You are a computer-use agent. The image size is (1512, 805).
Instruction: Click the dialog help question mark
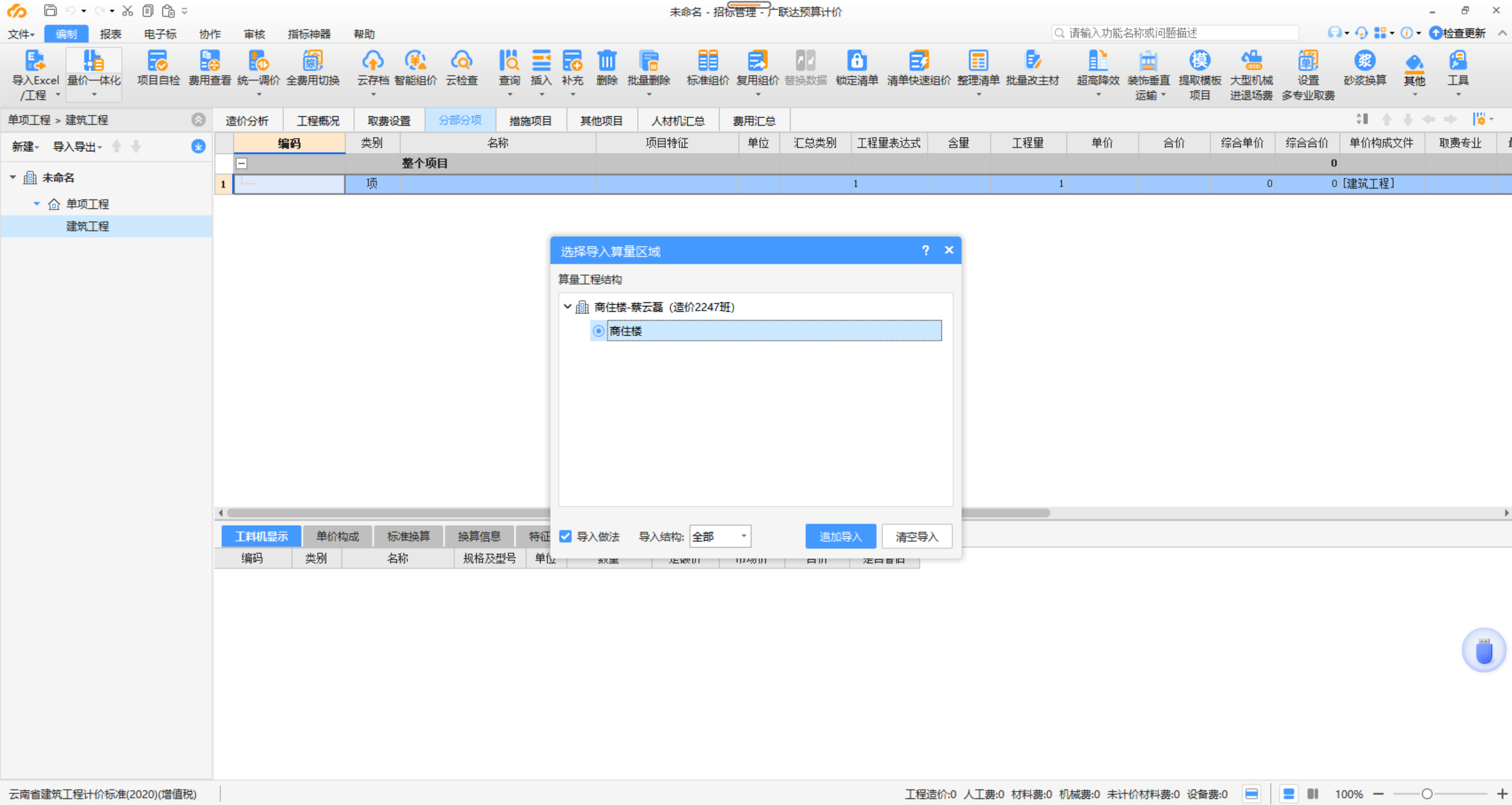[x=925, y=250]
